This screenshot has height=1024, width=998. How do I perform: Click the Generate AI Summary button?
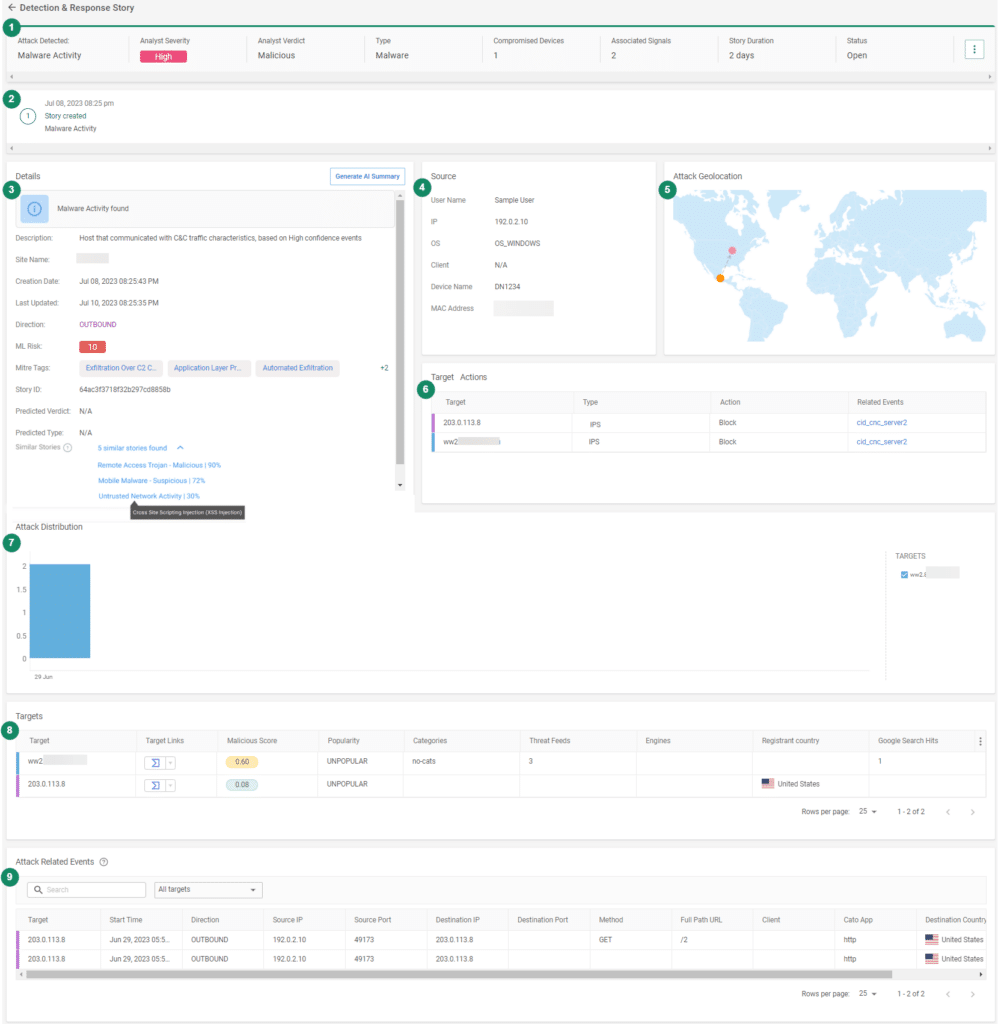[366, 176]
